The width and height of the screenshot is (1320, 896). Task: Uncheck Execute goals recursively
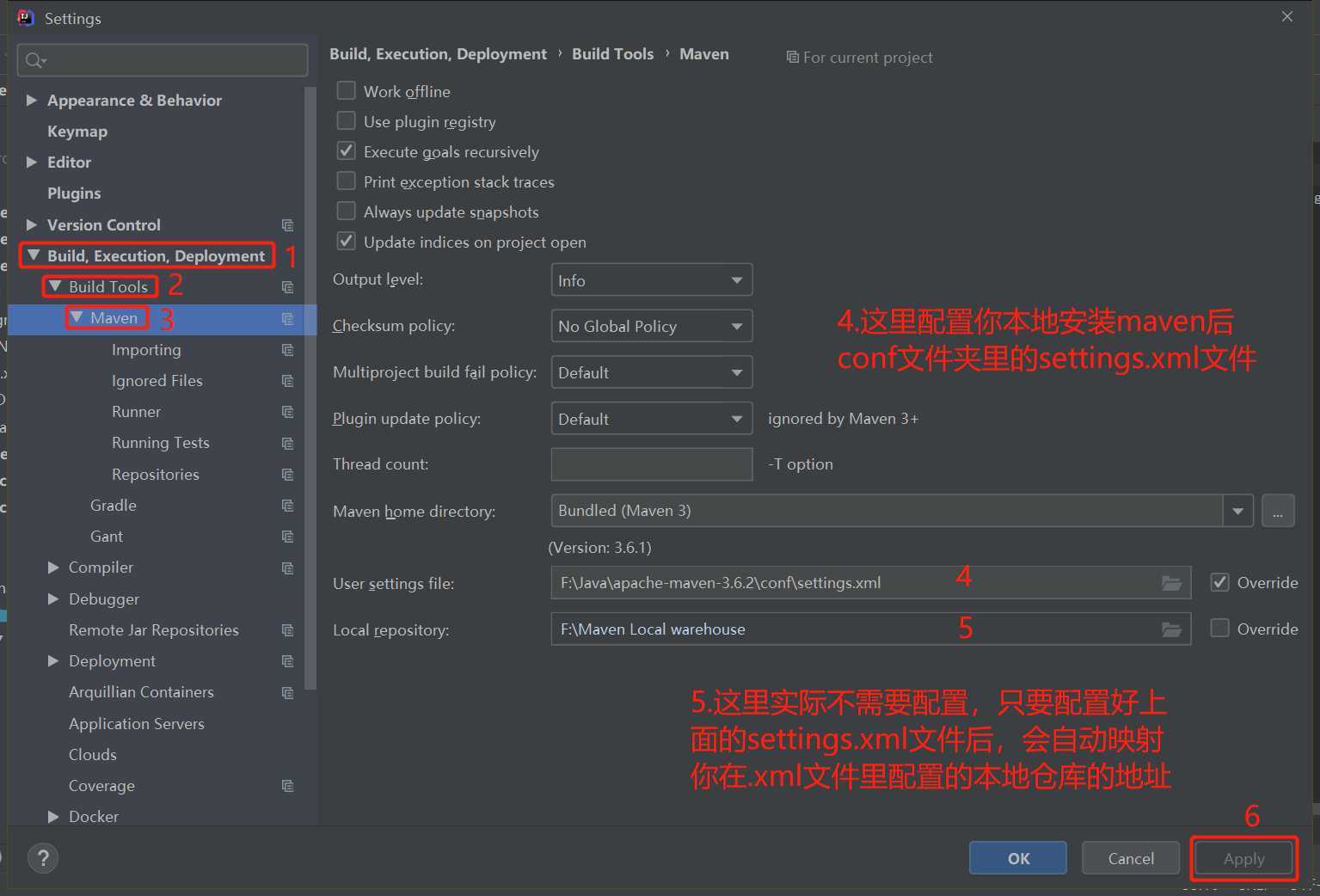346,150
